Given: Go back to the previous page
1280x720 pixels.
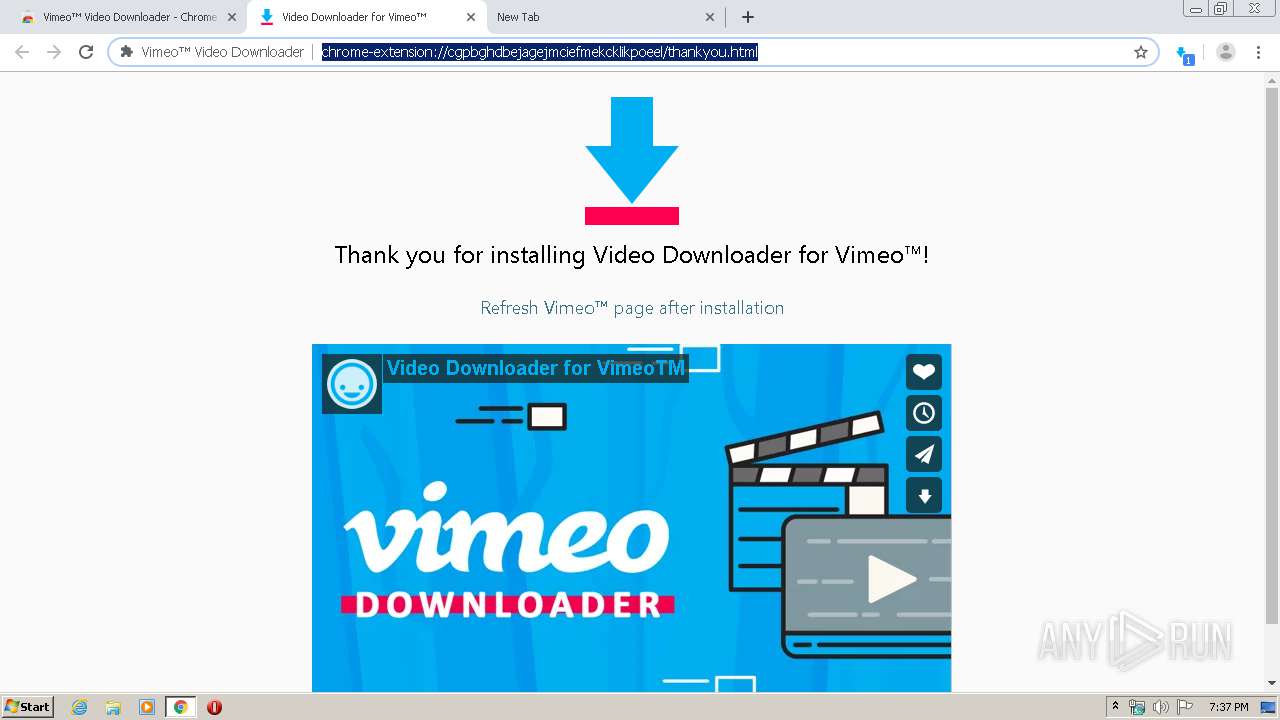Looking at the screenshot, I should click(x=22, y=52).
